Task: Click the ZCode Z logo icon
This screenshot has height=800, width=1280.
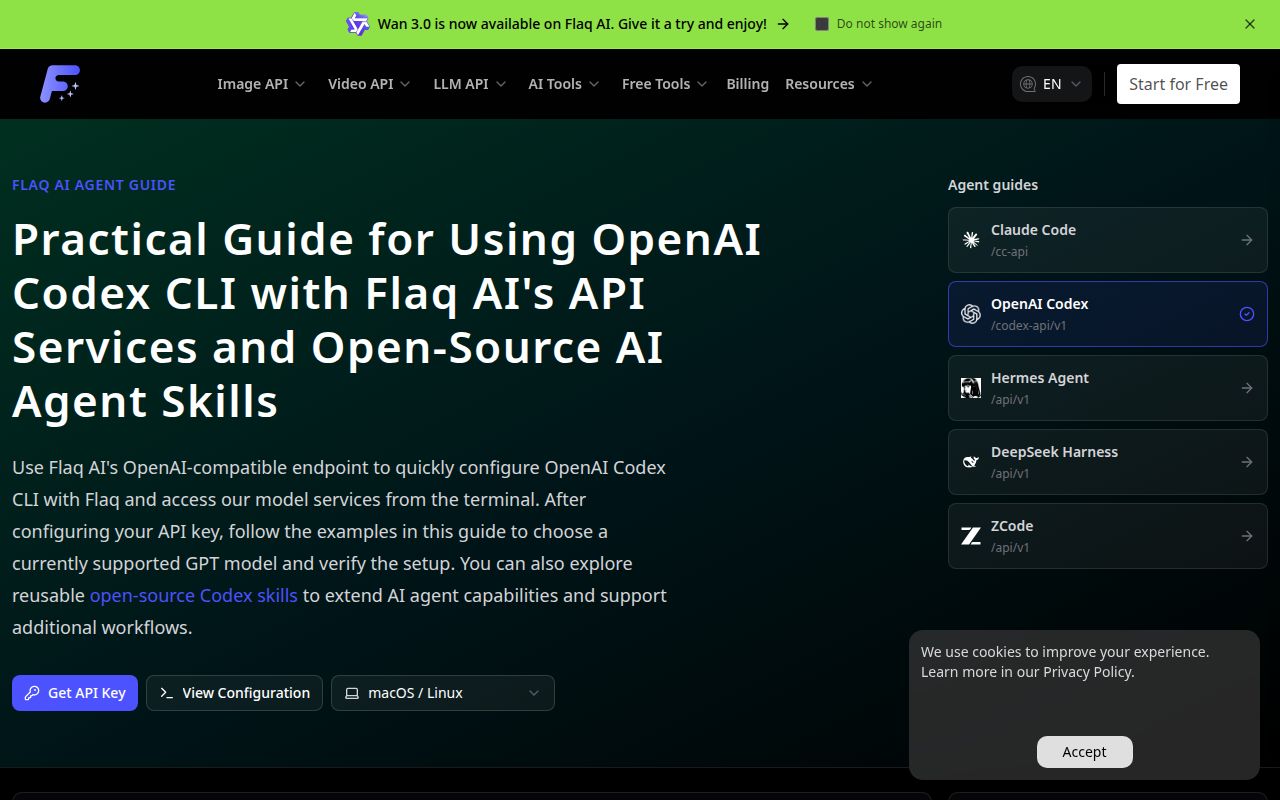Action: pos(971,536)
